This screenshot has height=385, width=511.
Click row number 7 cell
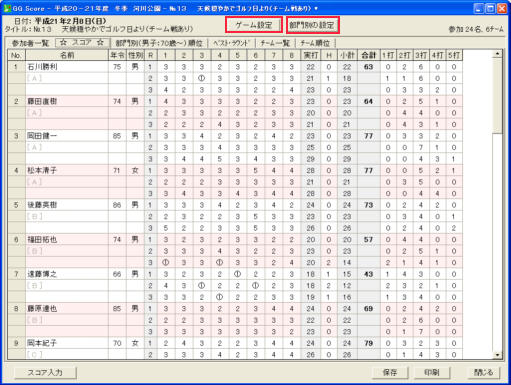(x=16, y=274)
